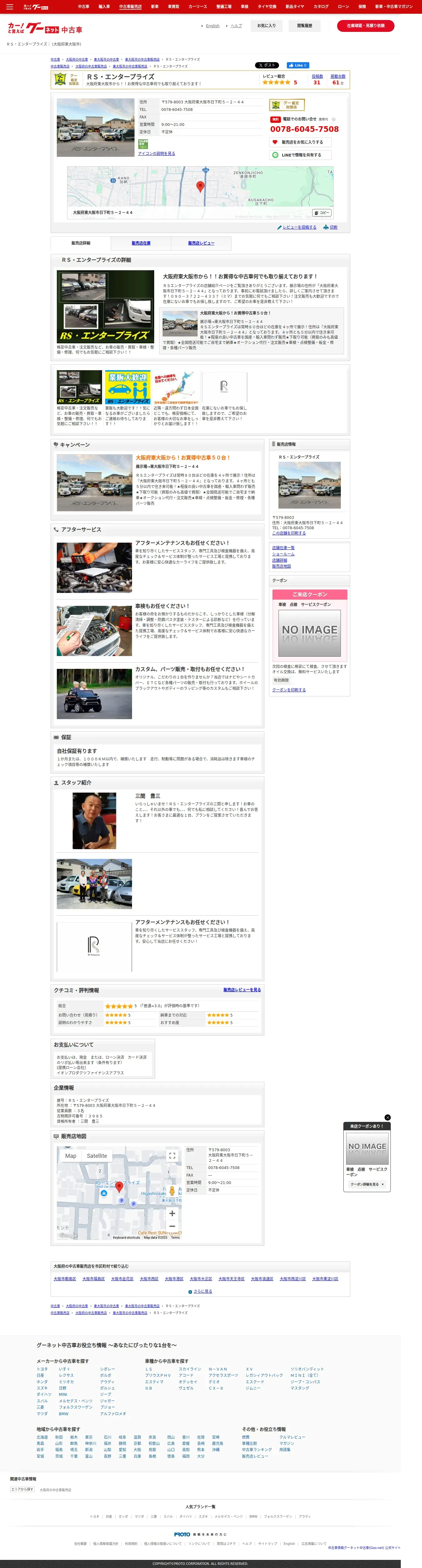
Task: Click the X ポスト share button
Action: (x=267, y=65)
